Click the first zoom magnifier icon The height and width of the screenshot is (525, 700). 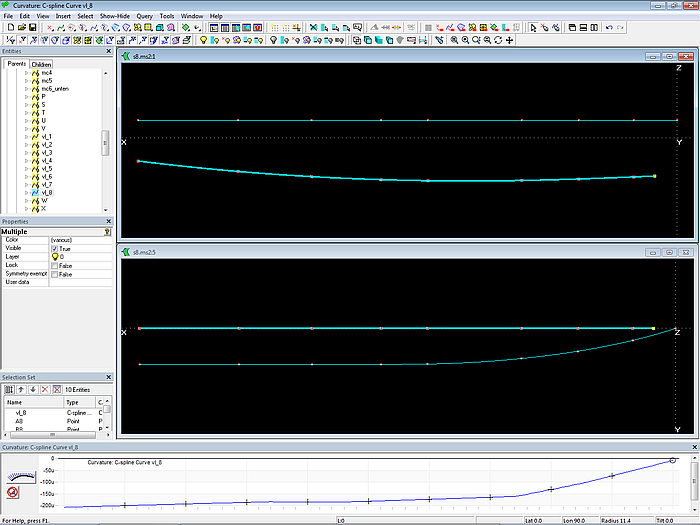(x=454, y=40)
